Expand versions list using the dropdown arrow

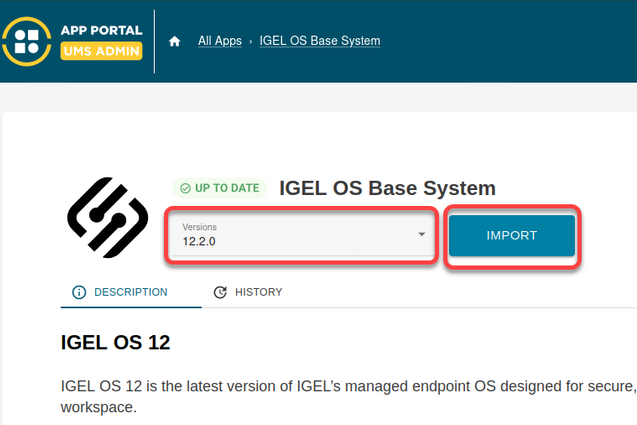click(x=422, y=235)
